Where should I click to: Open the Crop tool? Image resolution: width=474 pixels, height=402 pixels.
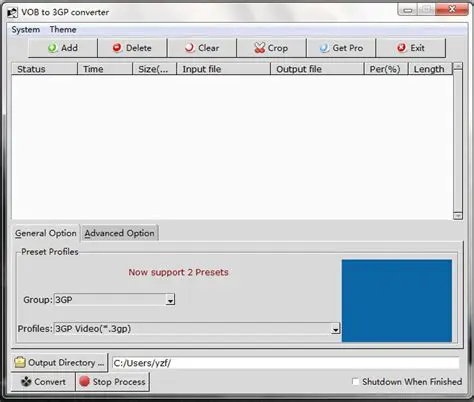click(271, 48)
